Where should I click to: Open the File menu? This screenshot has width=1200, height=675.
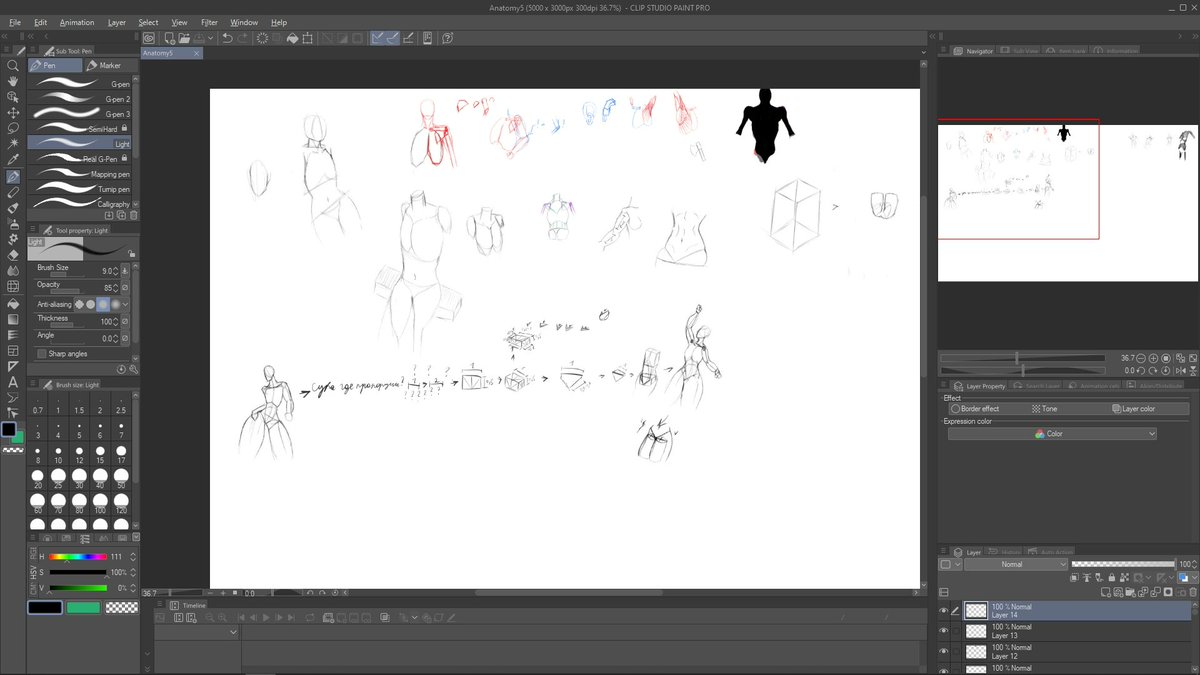tap(14, 22)
